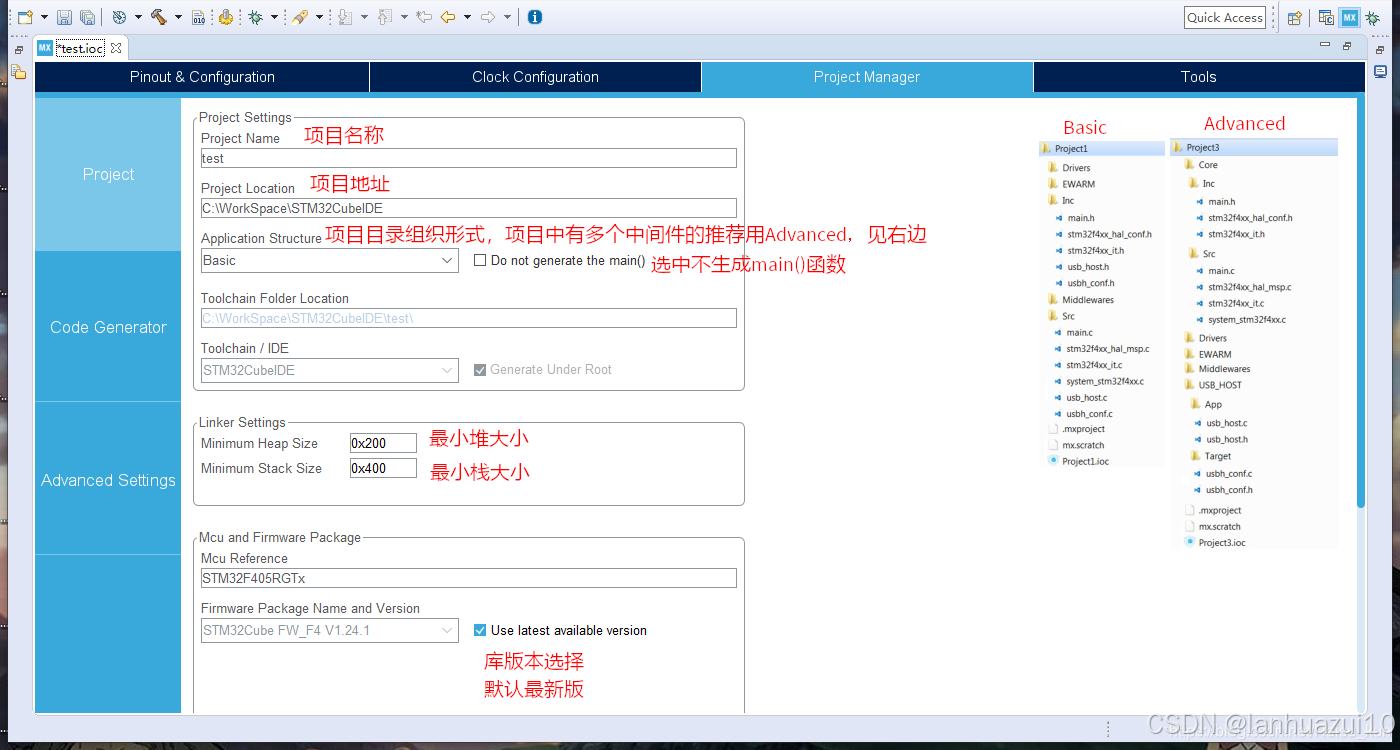Image resolution: width=1400 pixels, height=750 pixels.
Task: Open the Application Structure Basic dropdown
Action: coord(330,260)
